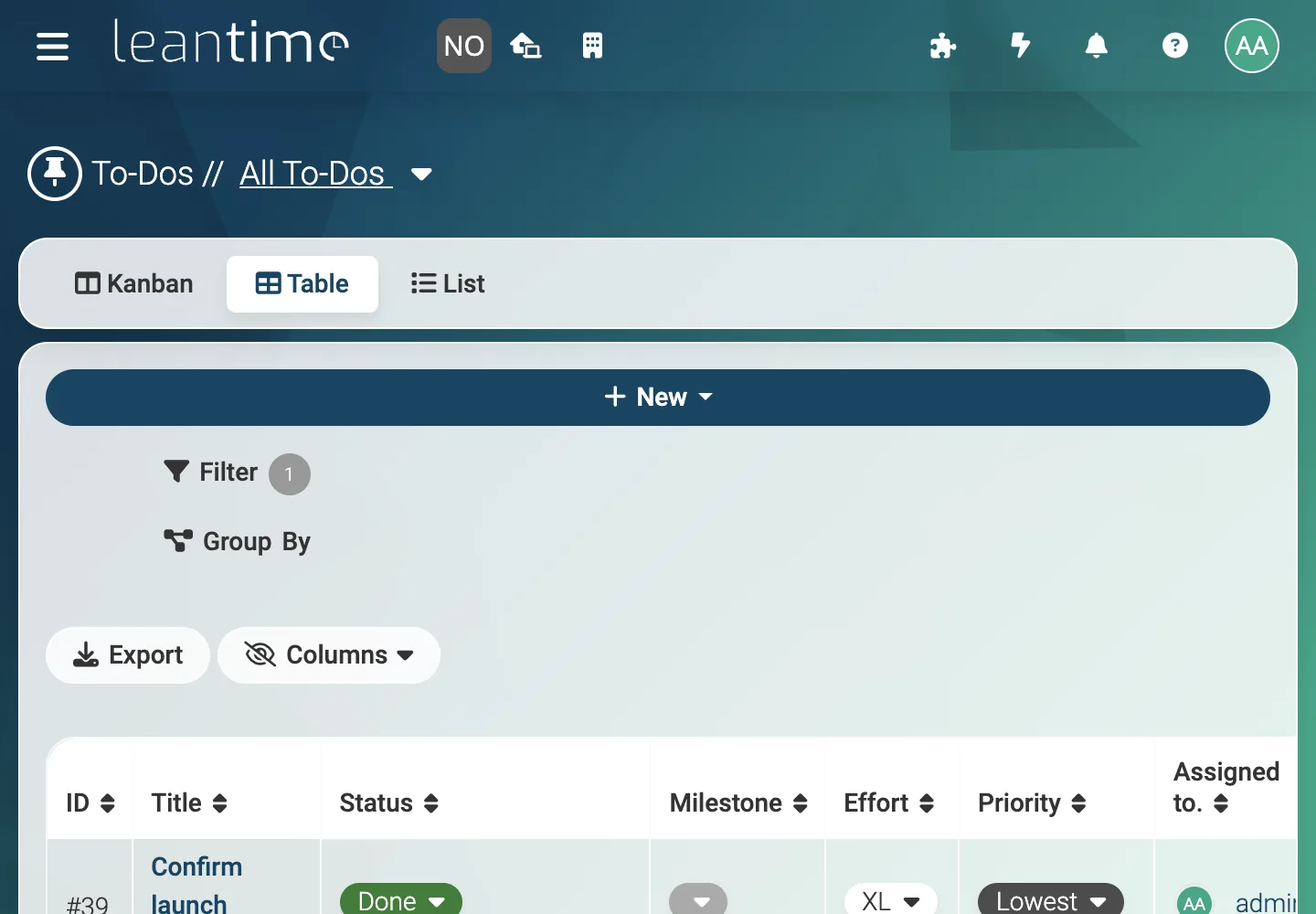
Task: Open the Group By options
Action: point(238,541)
